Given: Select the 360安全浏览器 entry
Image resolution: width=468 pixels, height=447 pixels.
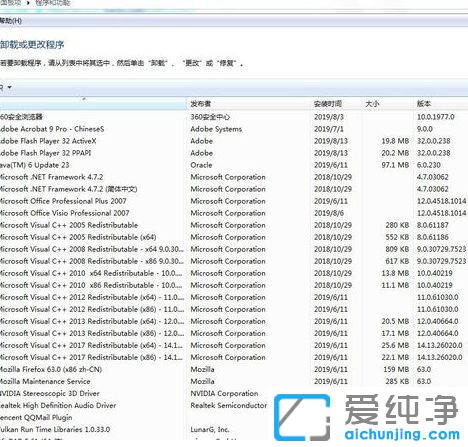Looking at the screenshot, I should pos(21,117).
